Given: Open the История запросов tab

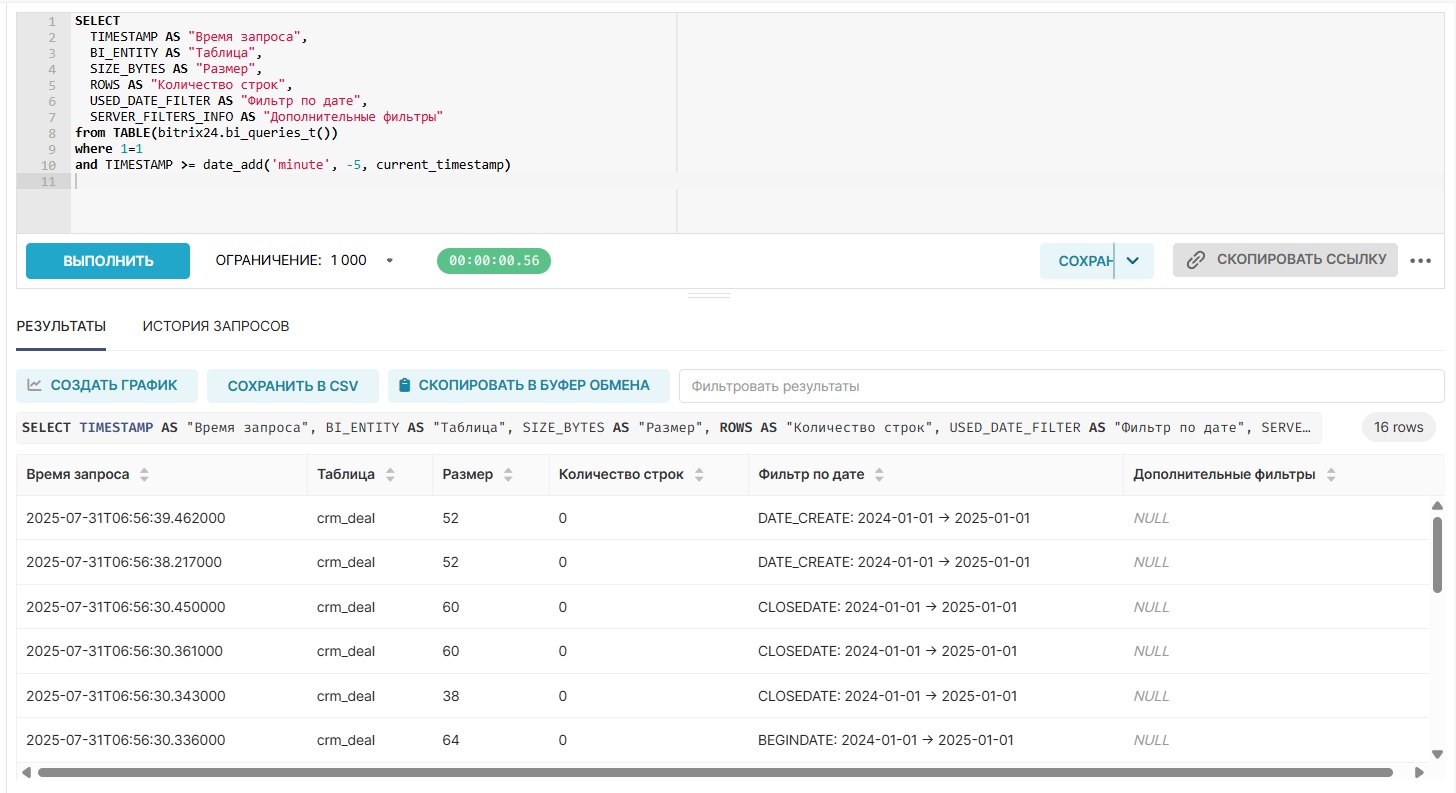Looking at the screenshot, I should click(216, 326).
